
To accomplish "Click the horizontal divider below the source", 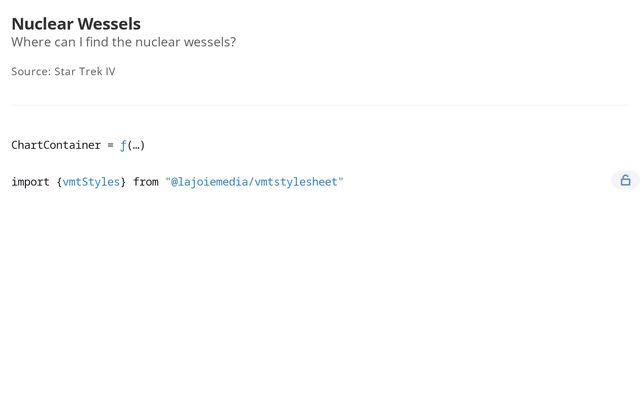I will tap(320, 105).
